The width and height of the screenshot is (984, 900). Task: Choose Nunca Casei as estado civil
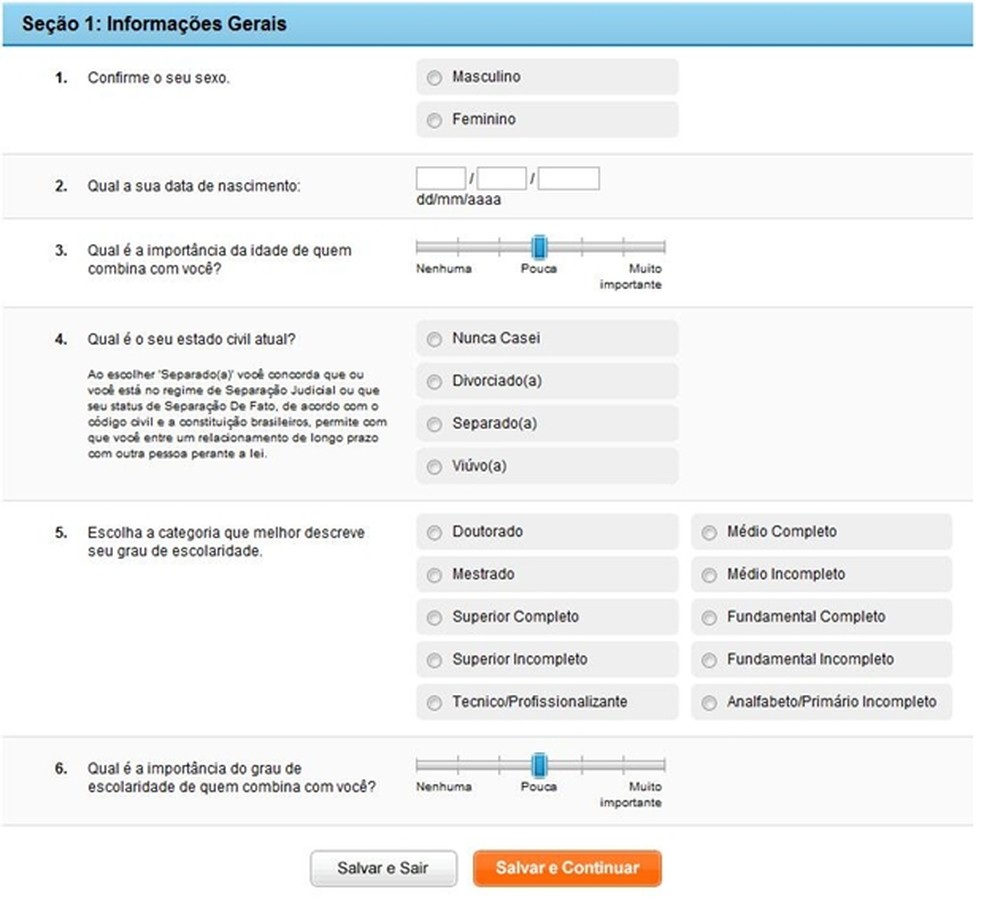point(433,338)
